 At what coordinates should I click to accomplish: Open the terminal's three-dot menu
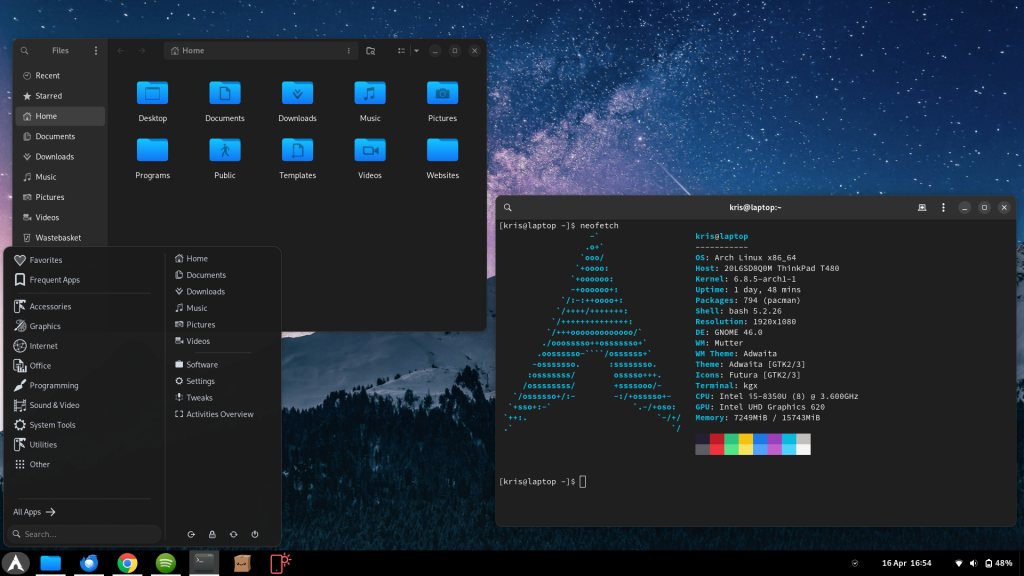pyautogui.click(x=941, y=207)
